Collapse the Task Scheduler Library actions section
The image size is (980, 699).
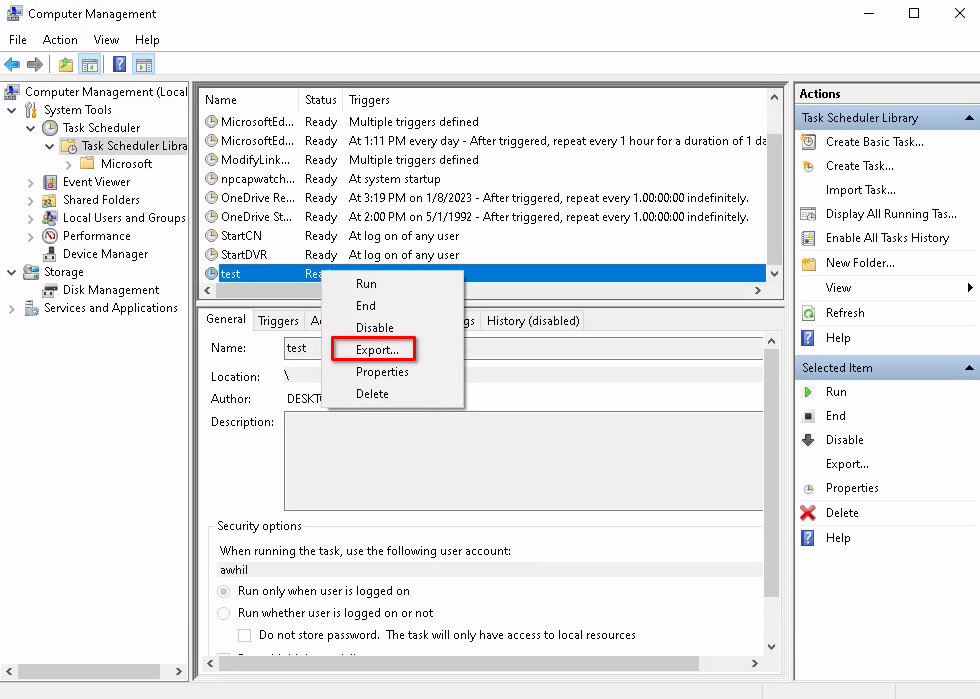pos(969,118)
